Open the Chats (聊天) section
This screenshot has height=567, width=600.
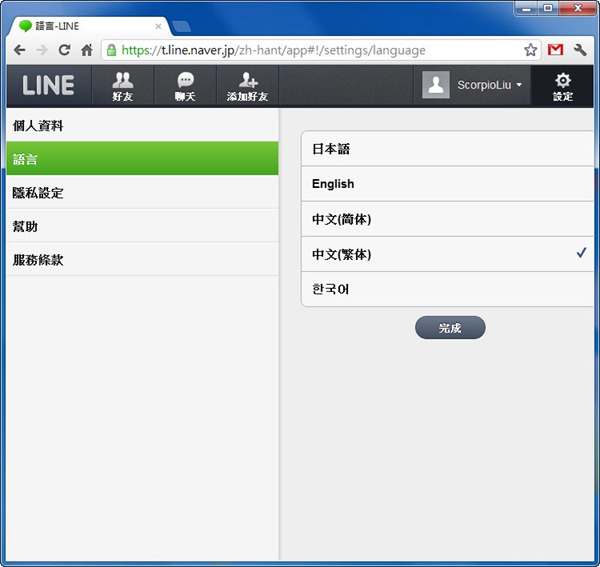185,86
